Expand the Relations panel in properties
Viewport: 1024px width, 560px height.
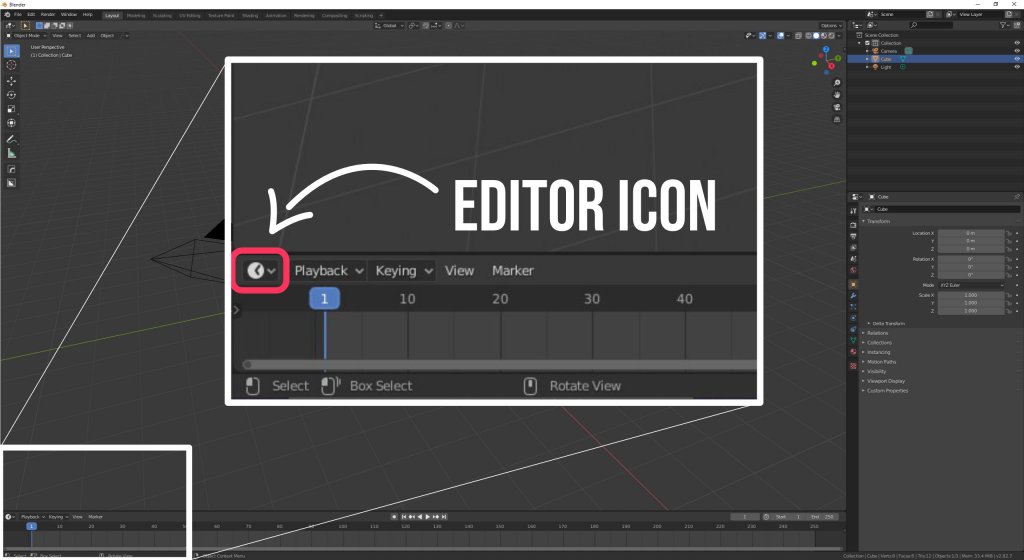click(878, 333)
